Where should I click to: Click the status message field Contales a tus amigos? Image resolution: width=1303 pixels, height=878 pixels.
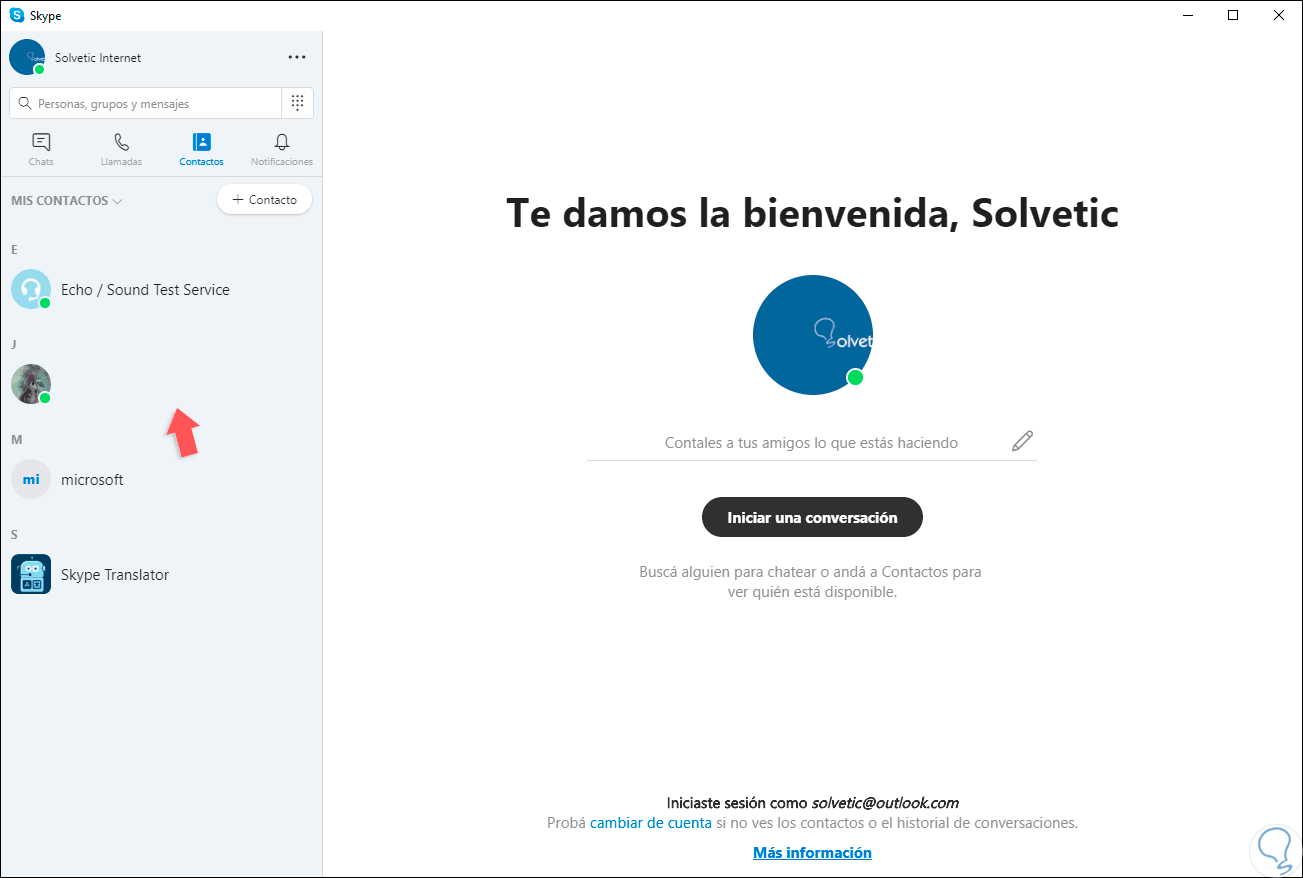[811, 442]
